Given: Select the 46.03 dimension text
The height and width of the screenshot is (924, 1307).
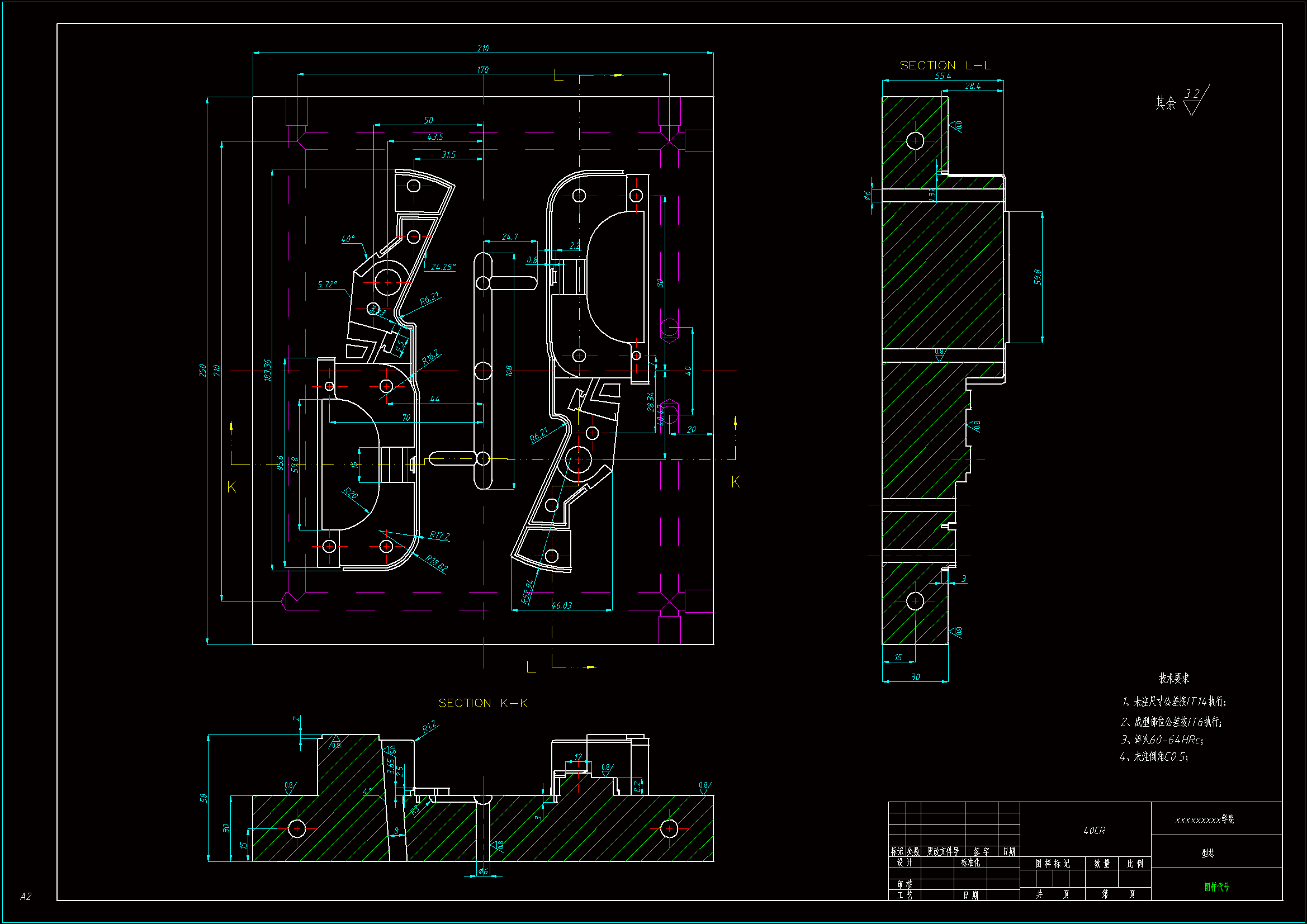Looking at the screenshot, I should point(562,605).
